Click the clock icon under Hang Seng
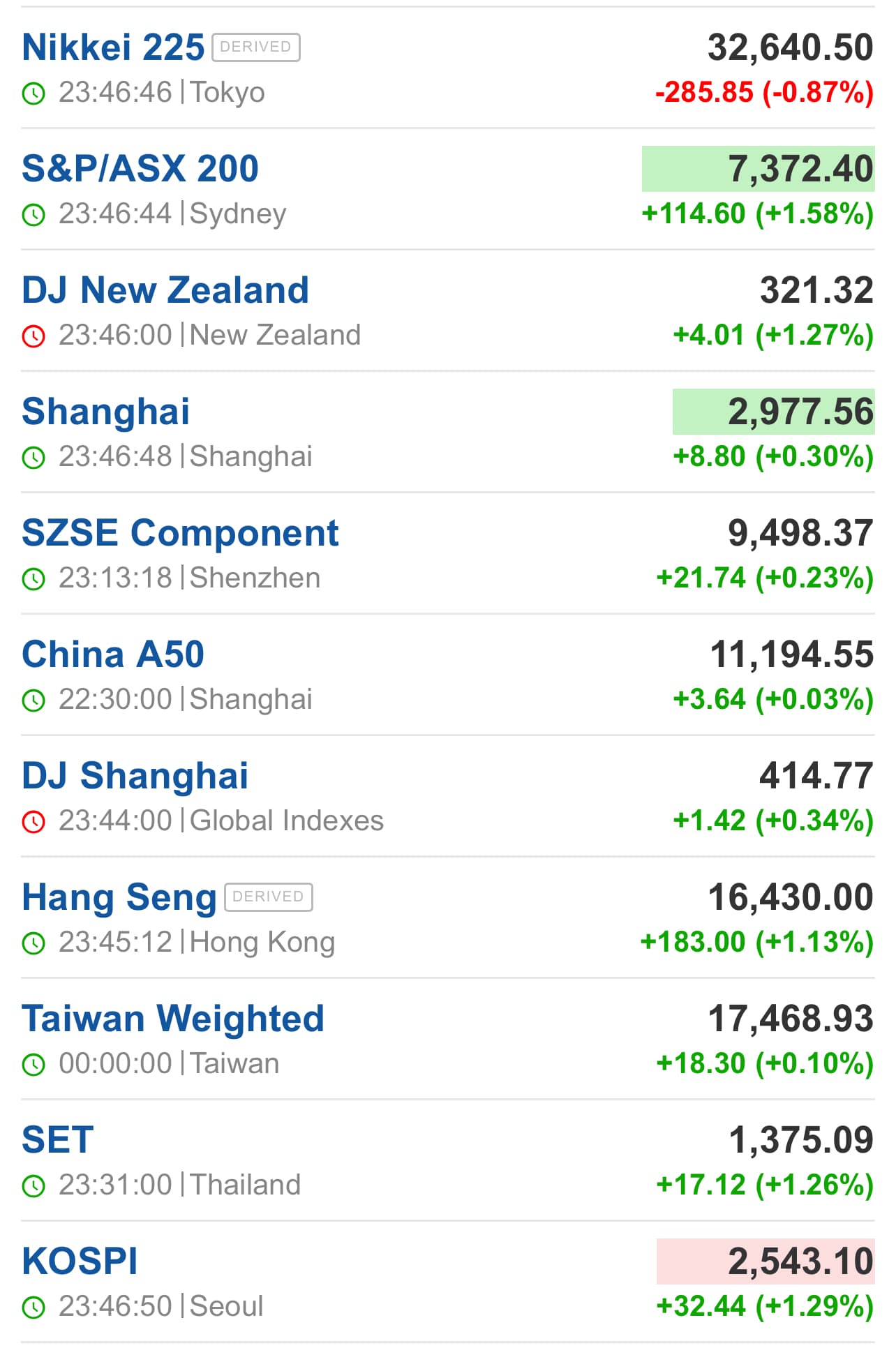896x1348 pixels. [33, 943]
